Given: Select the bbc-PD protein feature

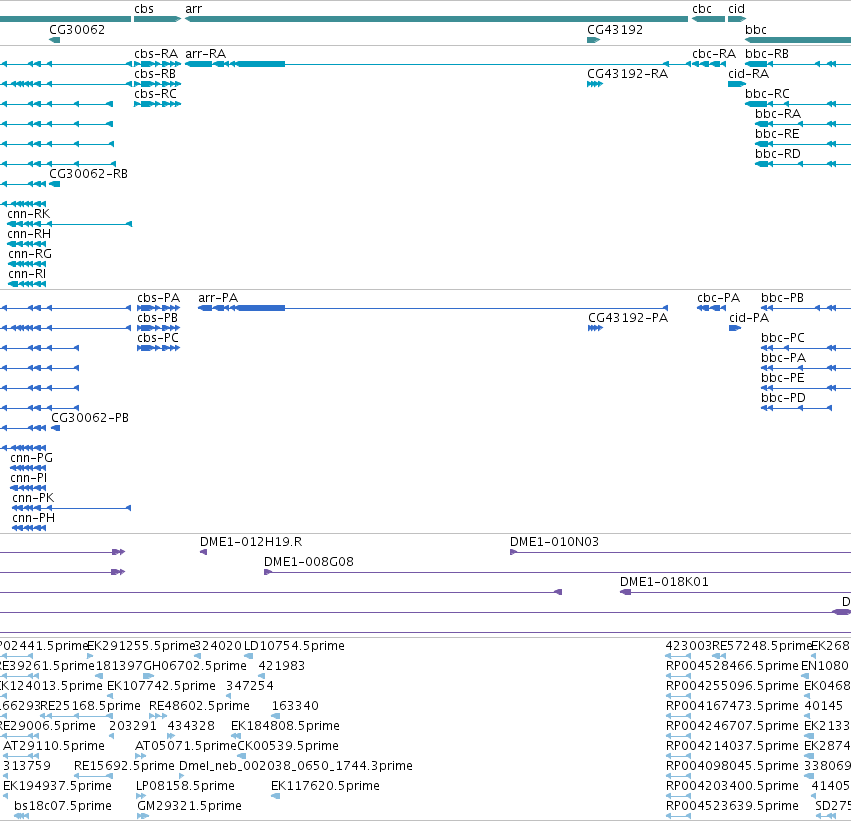Looking at the screenshot, I should (796, 408).
